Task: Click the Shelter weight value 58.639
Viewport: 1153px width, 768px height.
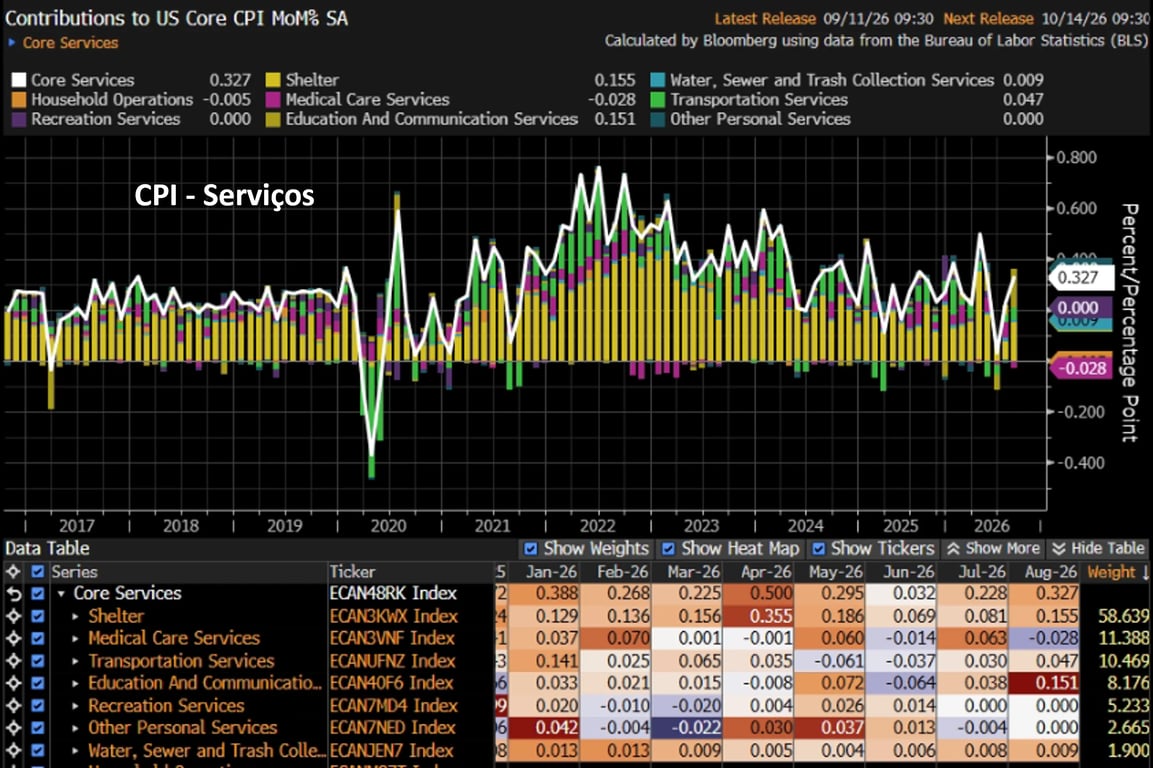Action: pos(1124,616)
